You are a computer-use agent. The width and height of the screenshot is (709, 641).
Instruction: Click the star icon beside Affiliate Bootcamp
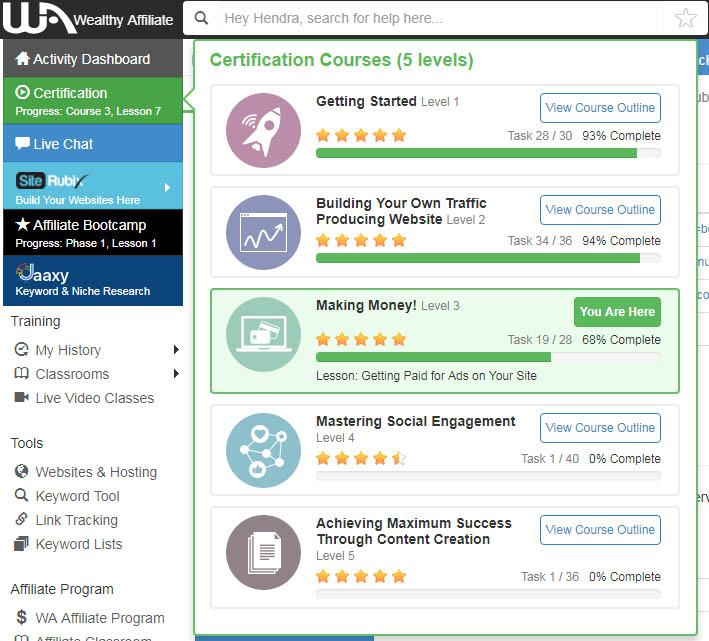23,224
